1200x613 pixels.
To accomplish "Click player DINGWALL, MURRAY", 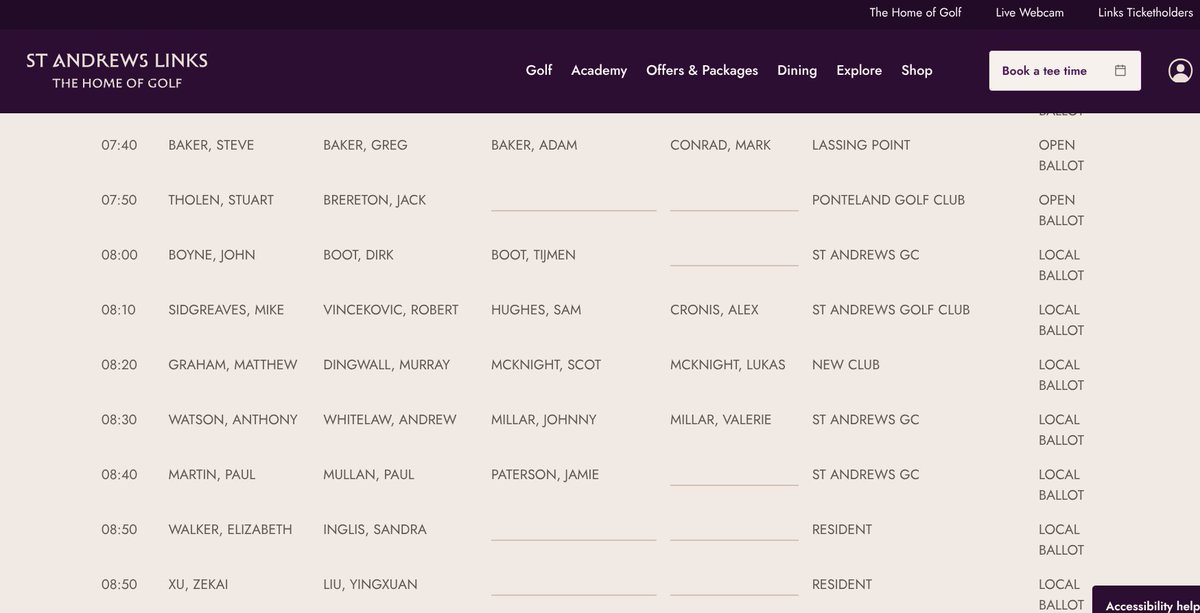I will point(386,365).
